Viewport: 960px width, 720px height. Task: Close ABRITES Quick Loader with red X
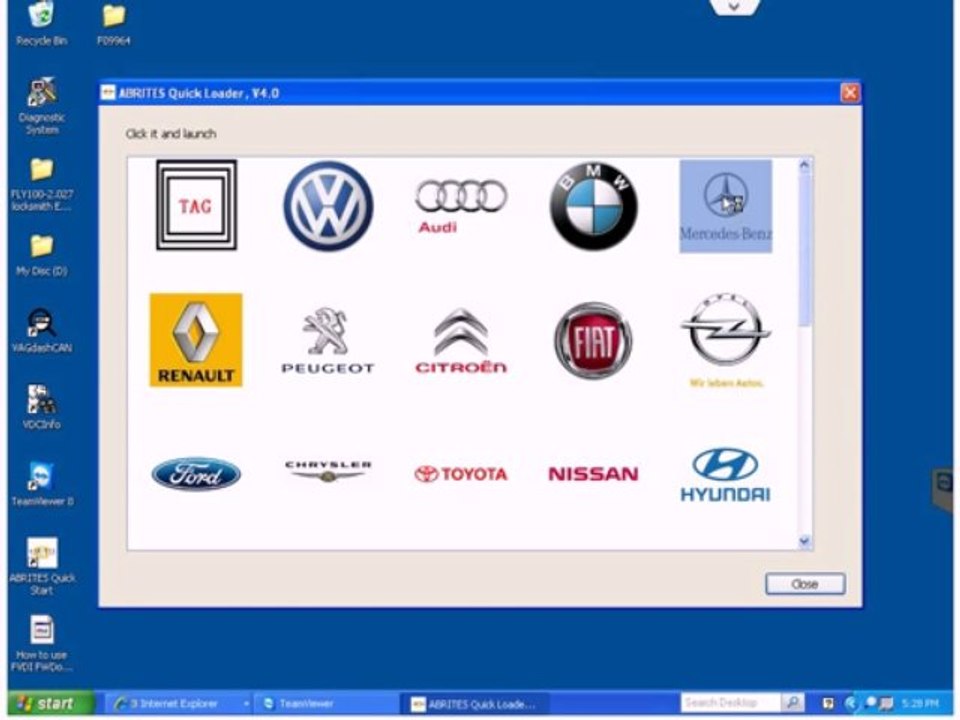[850, 93]
